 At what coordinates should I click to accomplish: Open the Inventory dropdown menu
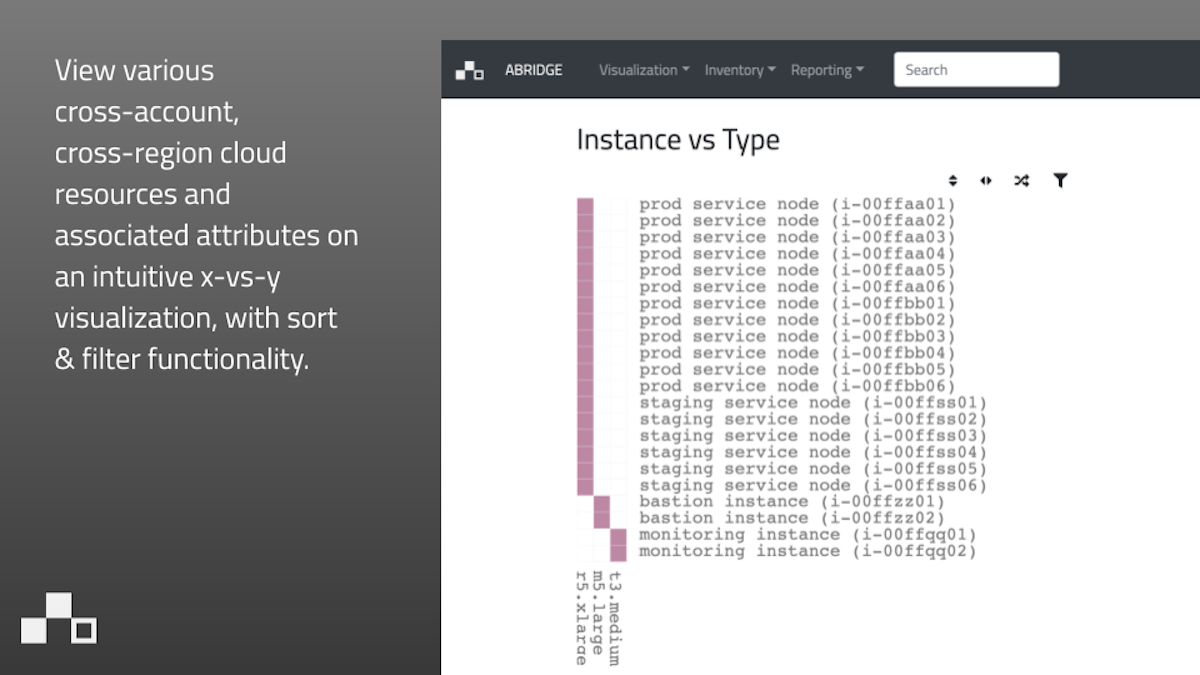point(740,70)
